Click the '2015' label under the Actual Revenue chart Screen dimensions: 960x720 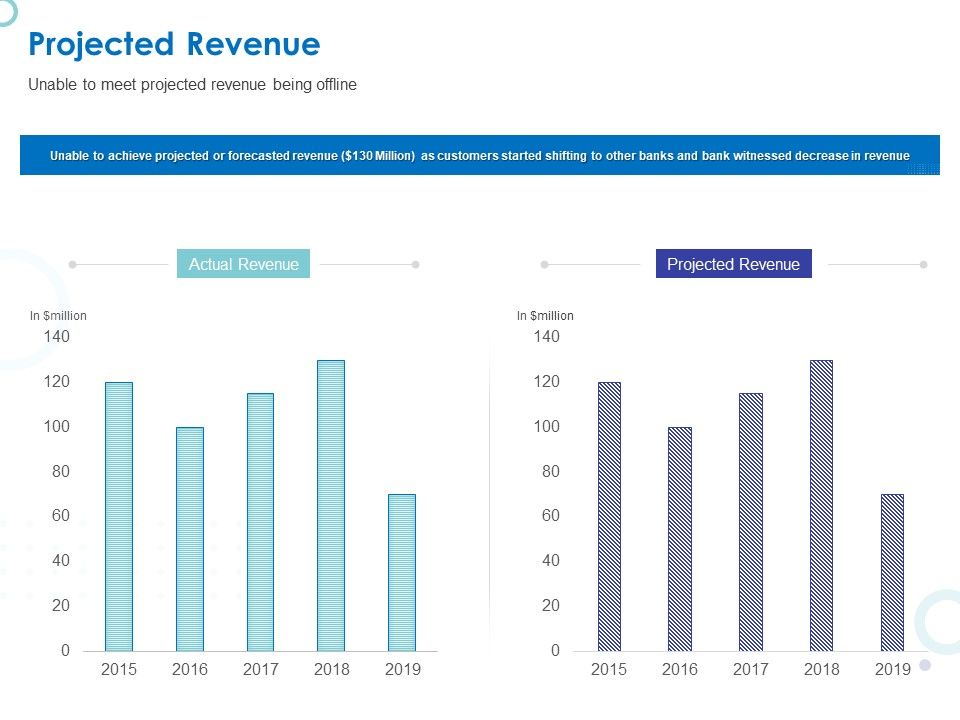[x=119, y=669]
